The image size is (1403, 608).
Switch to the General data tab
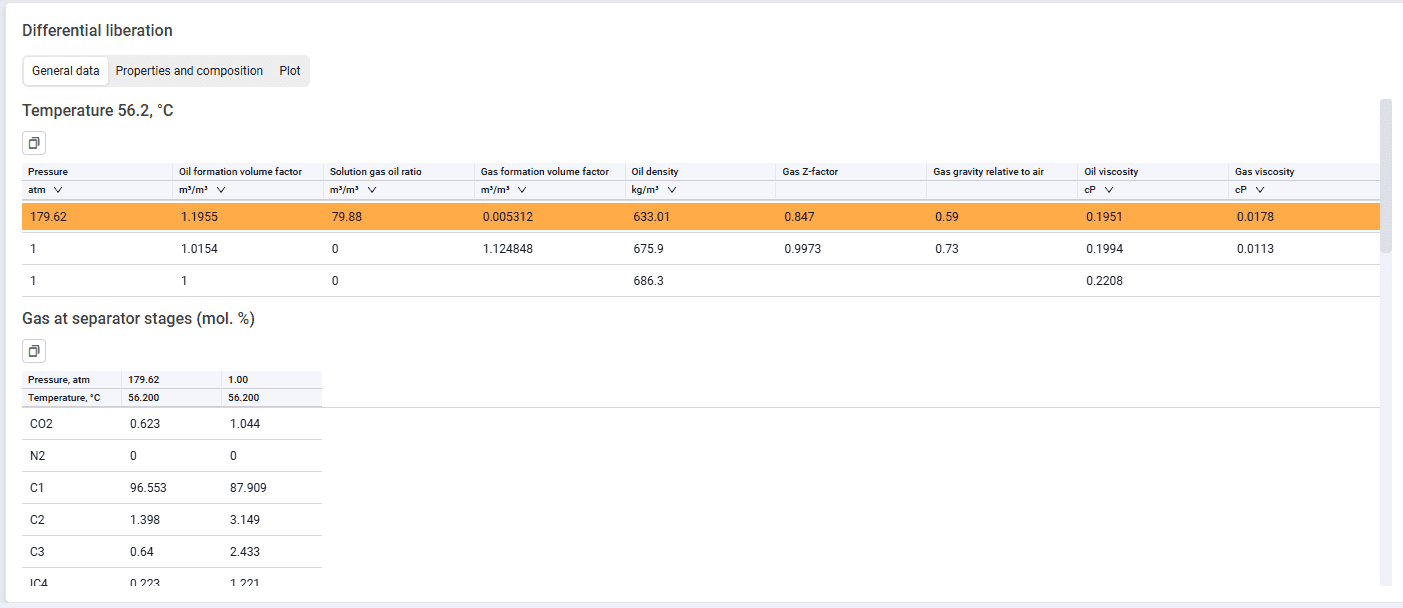tap(66, 71)
